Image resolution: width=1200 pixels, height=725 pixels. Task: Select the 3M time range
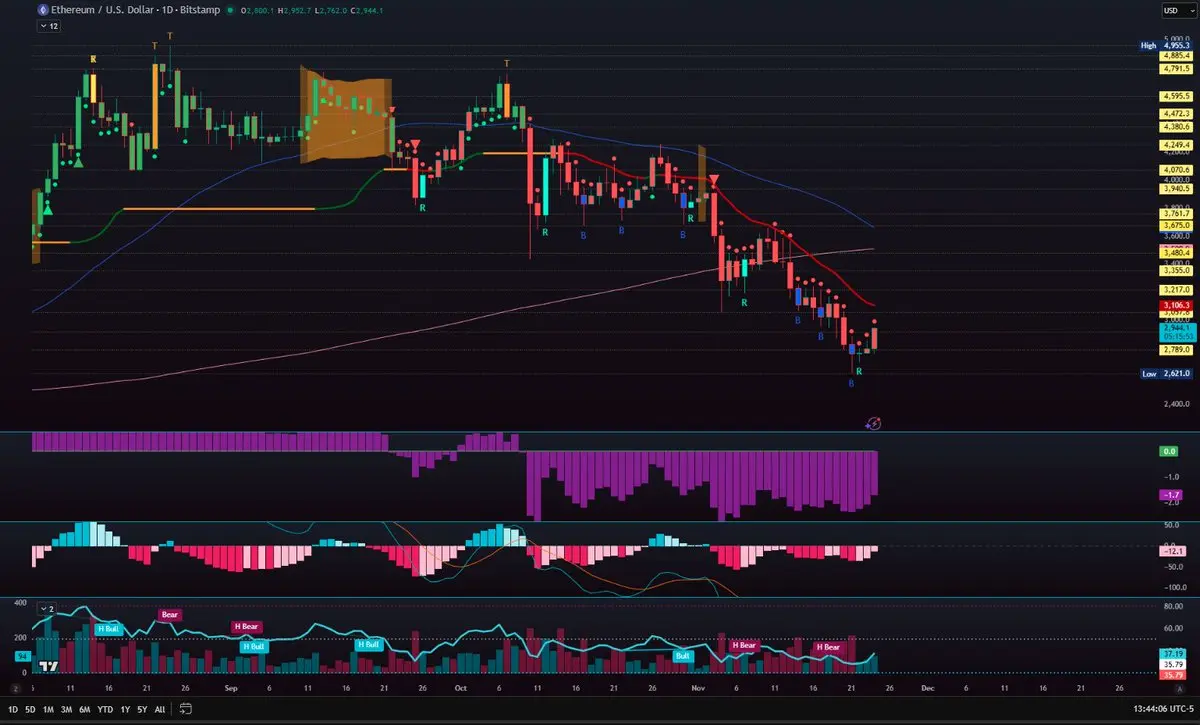tap(66, 709)
